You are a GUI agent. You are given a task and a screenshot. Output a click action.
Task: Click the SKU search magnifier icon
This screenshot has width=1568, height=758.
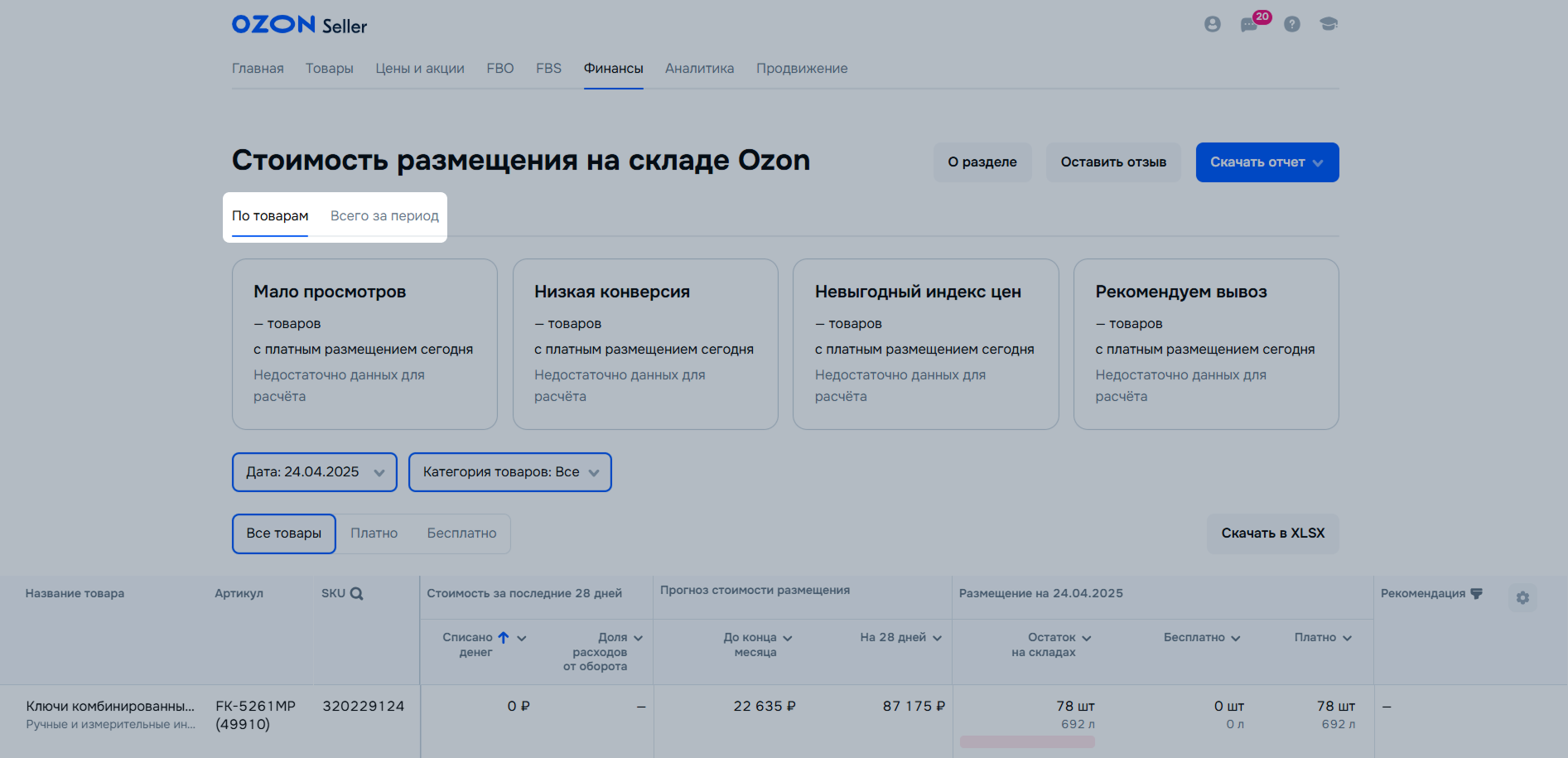tap(356, 593)
